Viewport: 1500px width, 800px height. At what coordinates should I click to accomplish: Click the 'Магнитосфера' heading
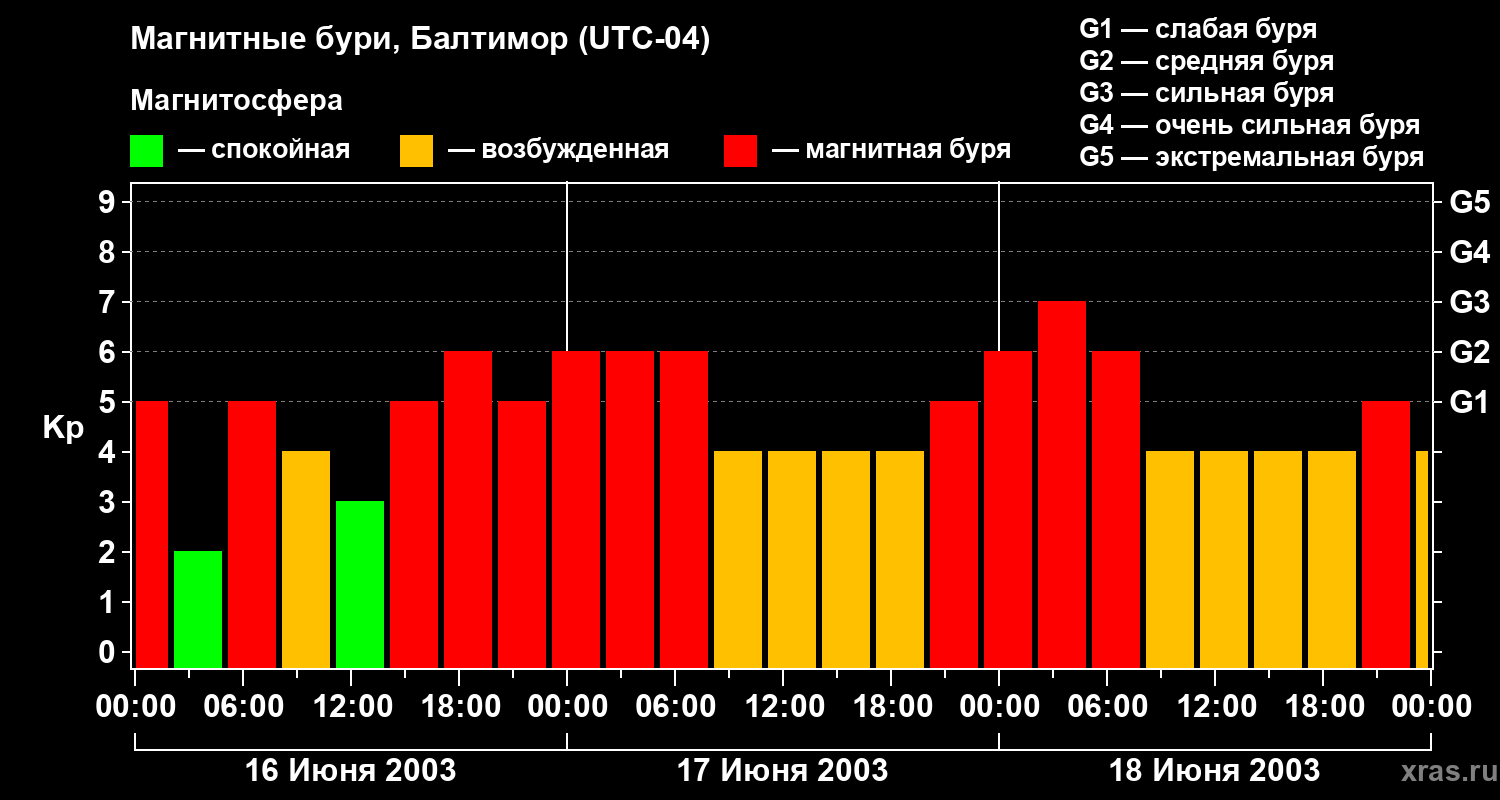point(236,101)
